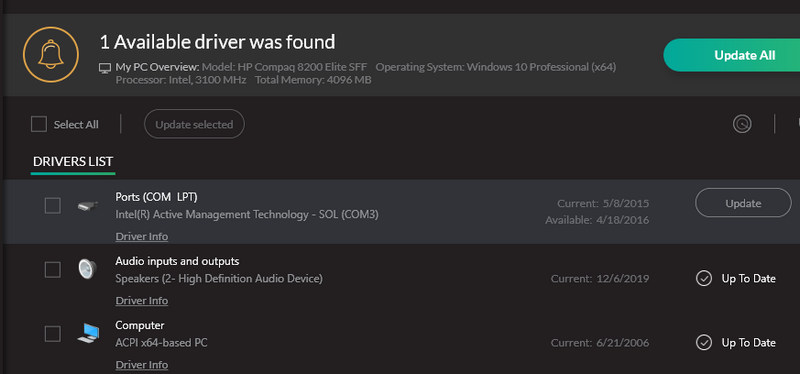Click the circular scan icon beside Update selected
800x374 pixels.
pyautogui.click(x=742, y=124)
